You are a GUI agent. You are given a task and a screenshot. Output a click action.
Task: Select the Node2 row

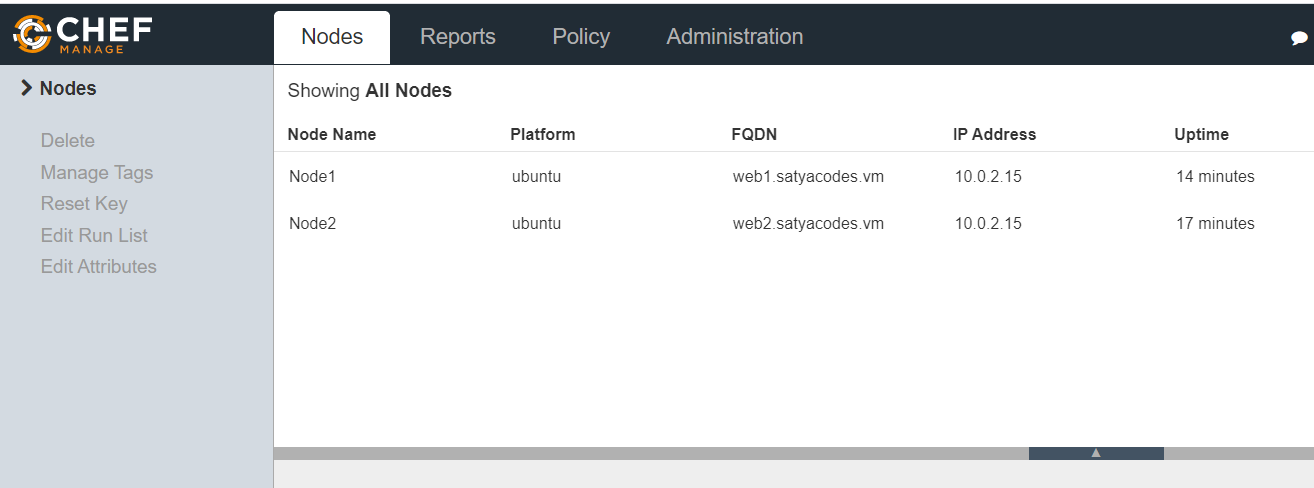pyautogui.click(x=312, y=224)
